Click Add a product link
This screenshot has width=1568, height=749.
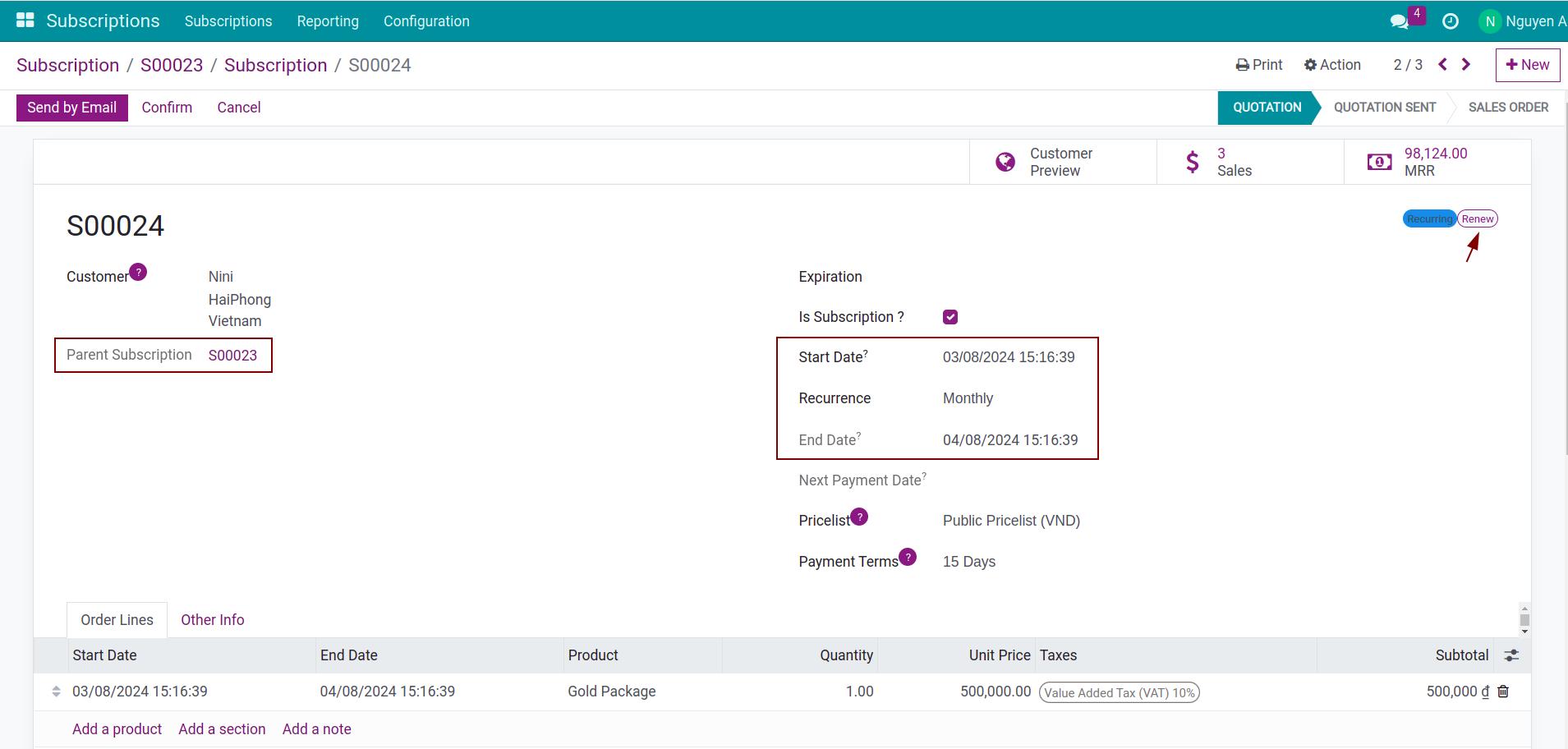click(117, 729)
